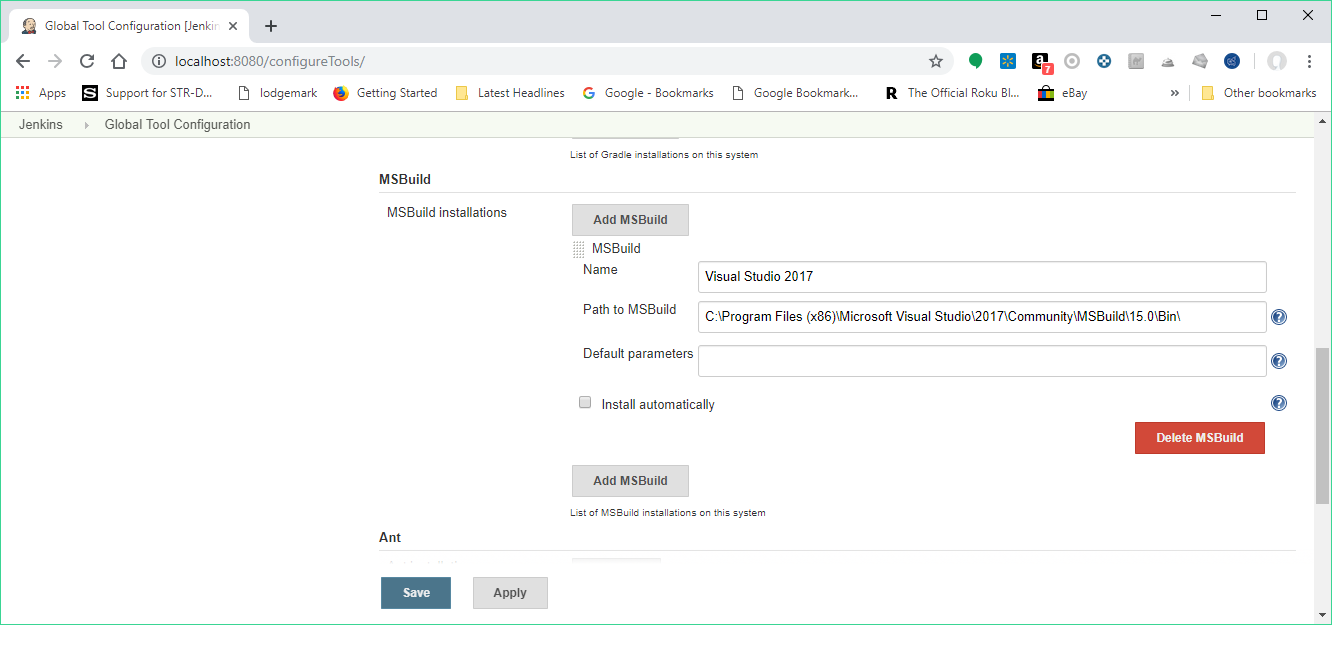Click the MSBuild section heading
This screenshot has height=648, width=1332.
[x=405, y=180]
